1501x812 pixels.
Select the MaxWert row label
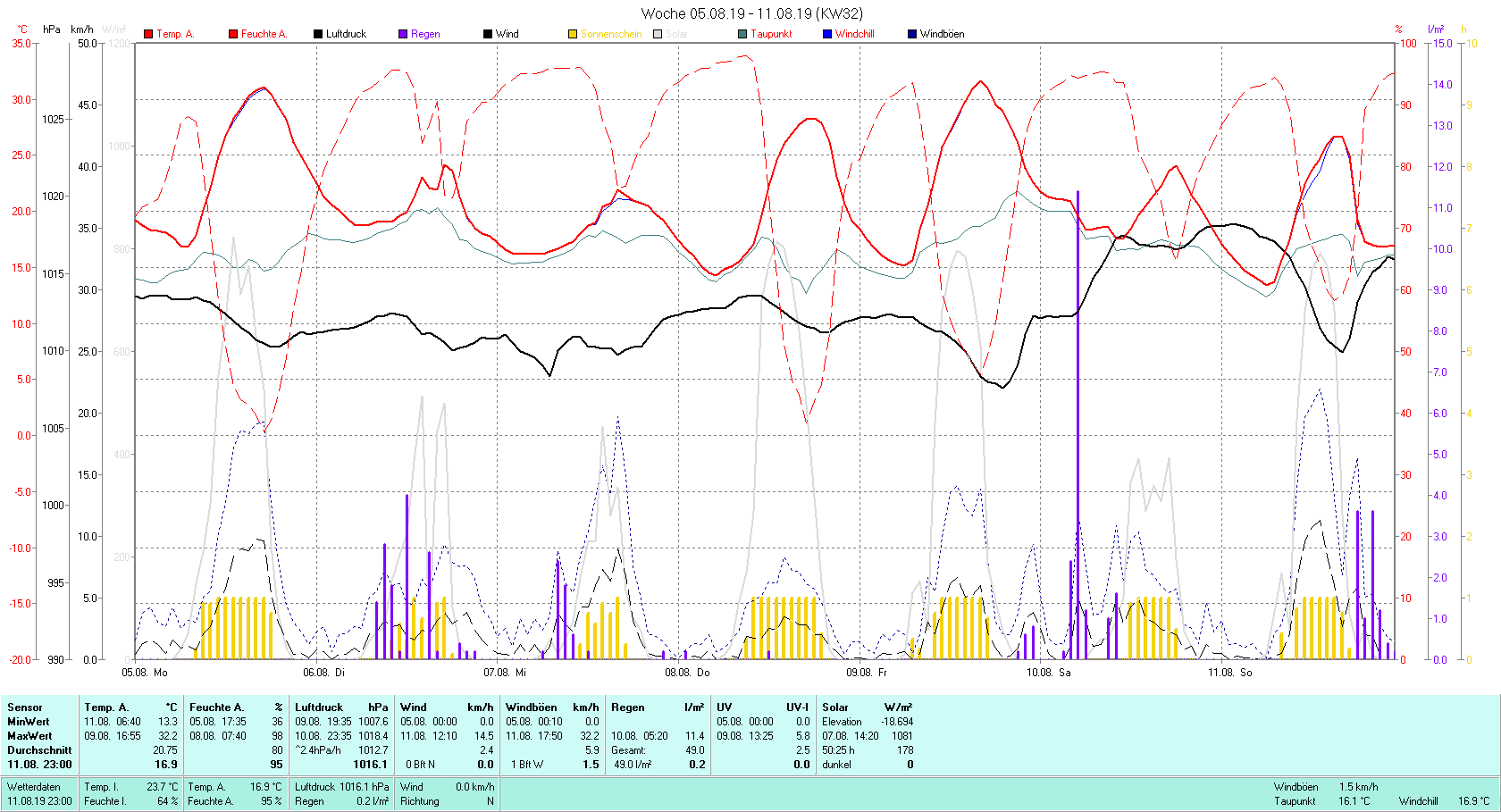[29, 736]
